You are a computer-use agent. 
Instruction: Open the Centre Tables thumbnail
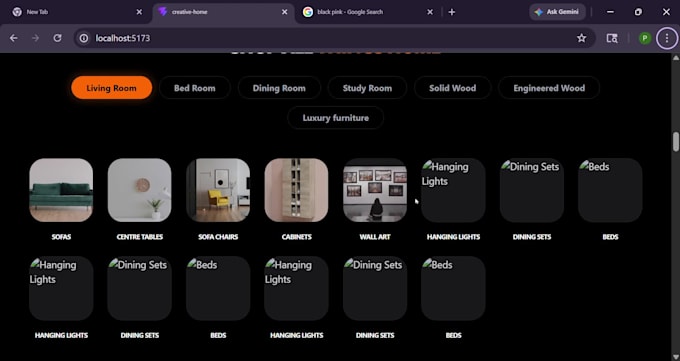click(x=140, y=190)
